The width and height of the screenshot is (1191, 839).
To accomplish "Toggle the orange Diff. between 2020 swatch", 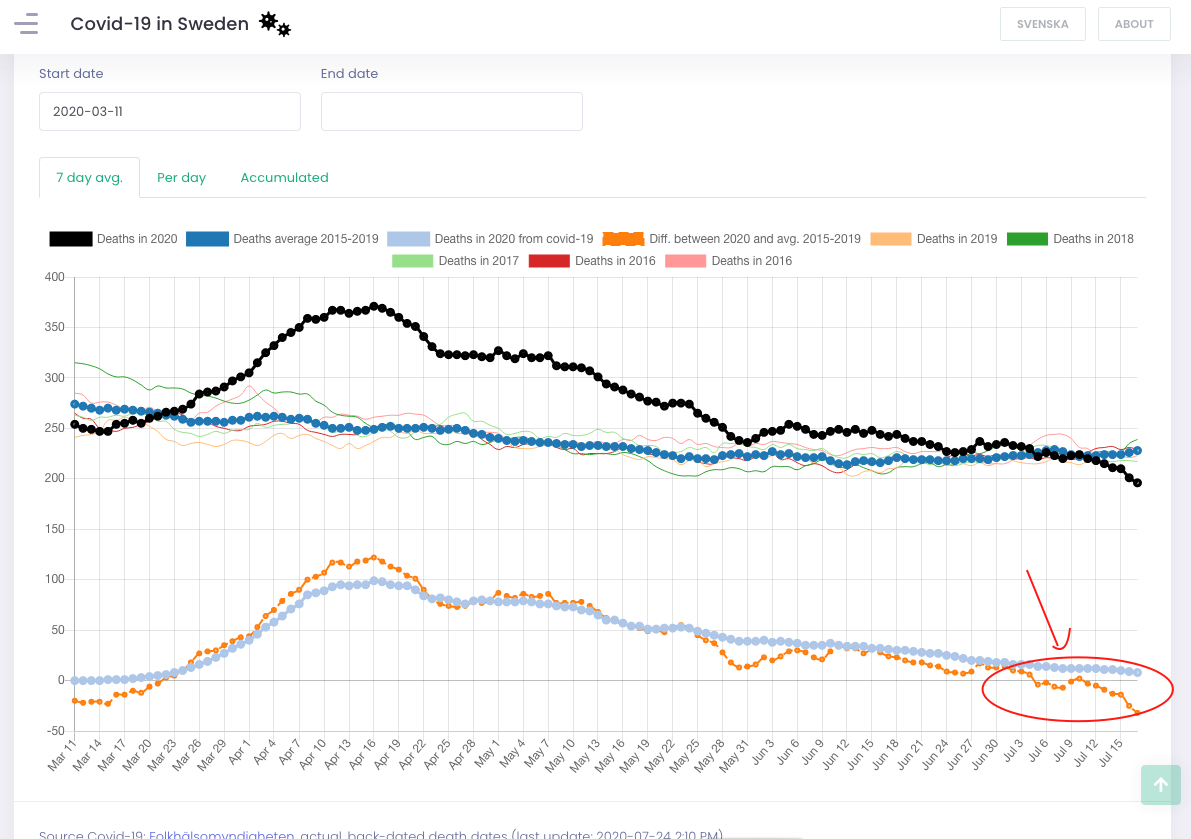I will (624, 239).
